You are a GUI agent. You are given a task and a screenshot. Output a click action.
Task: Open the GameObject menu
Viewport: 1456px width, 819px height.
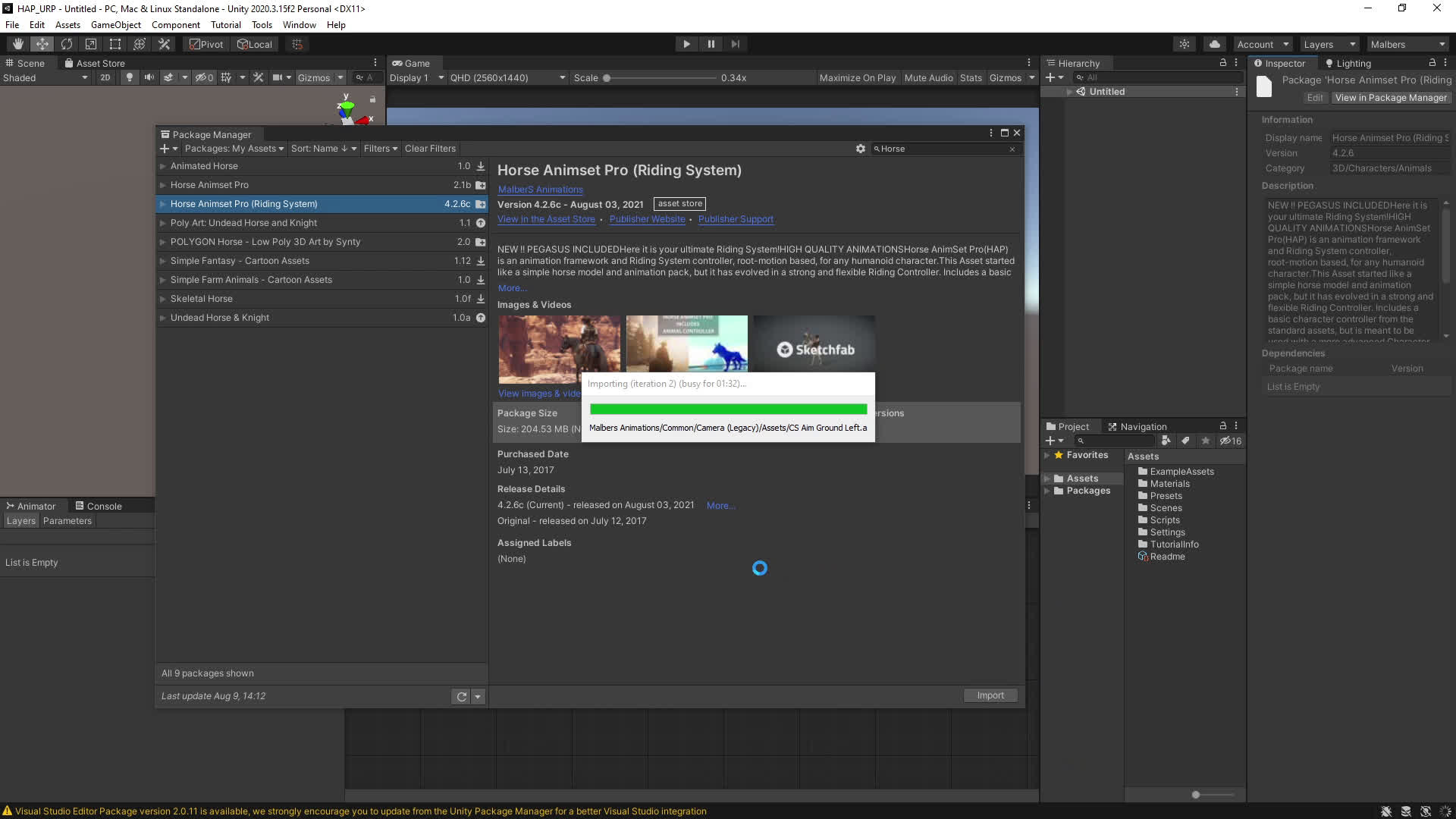115,25
